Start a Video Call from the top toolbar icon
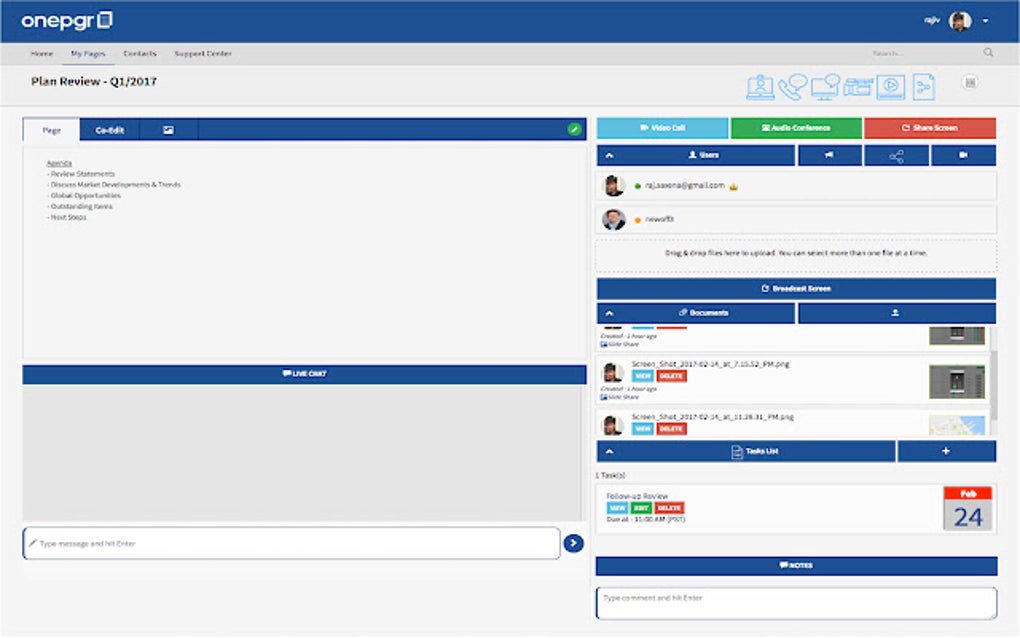 [761, 87]
